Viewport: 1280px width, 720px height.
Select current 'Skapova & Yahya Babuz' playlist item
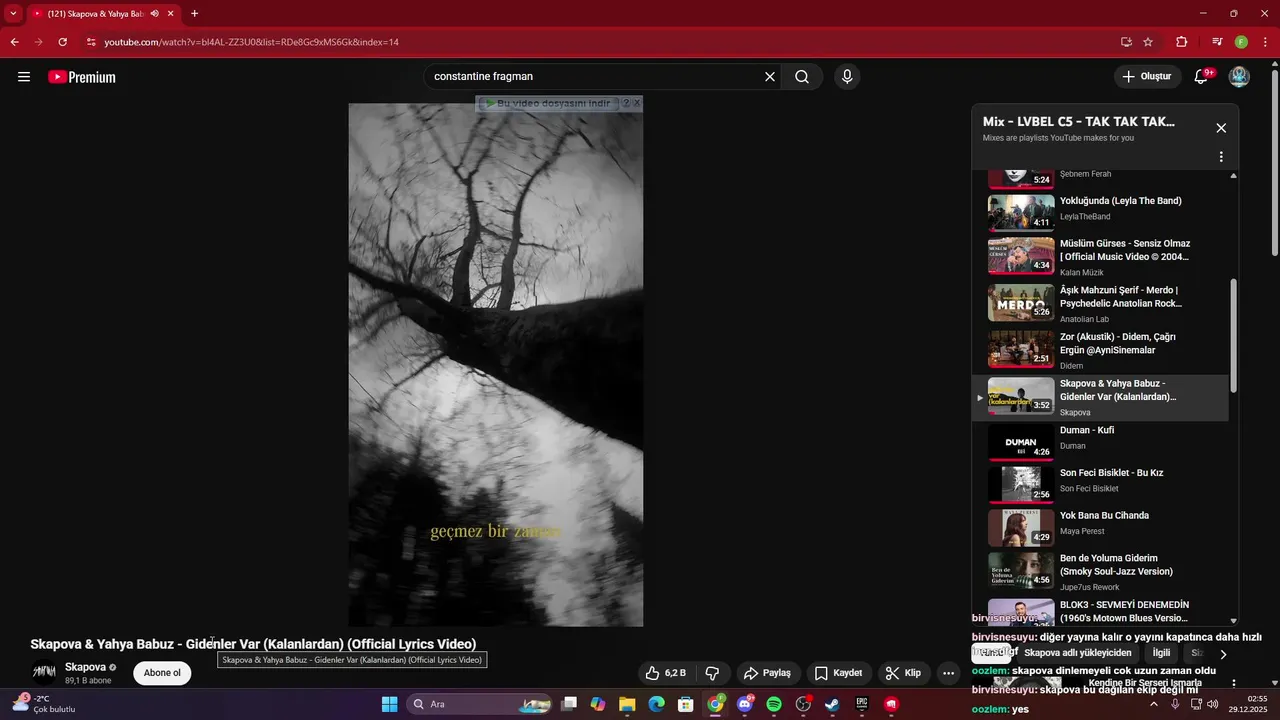1101,398
